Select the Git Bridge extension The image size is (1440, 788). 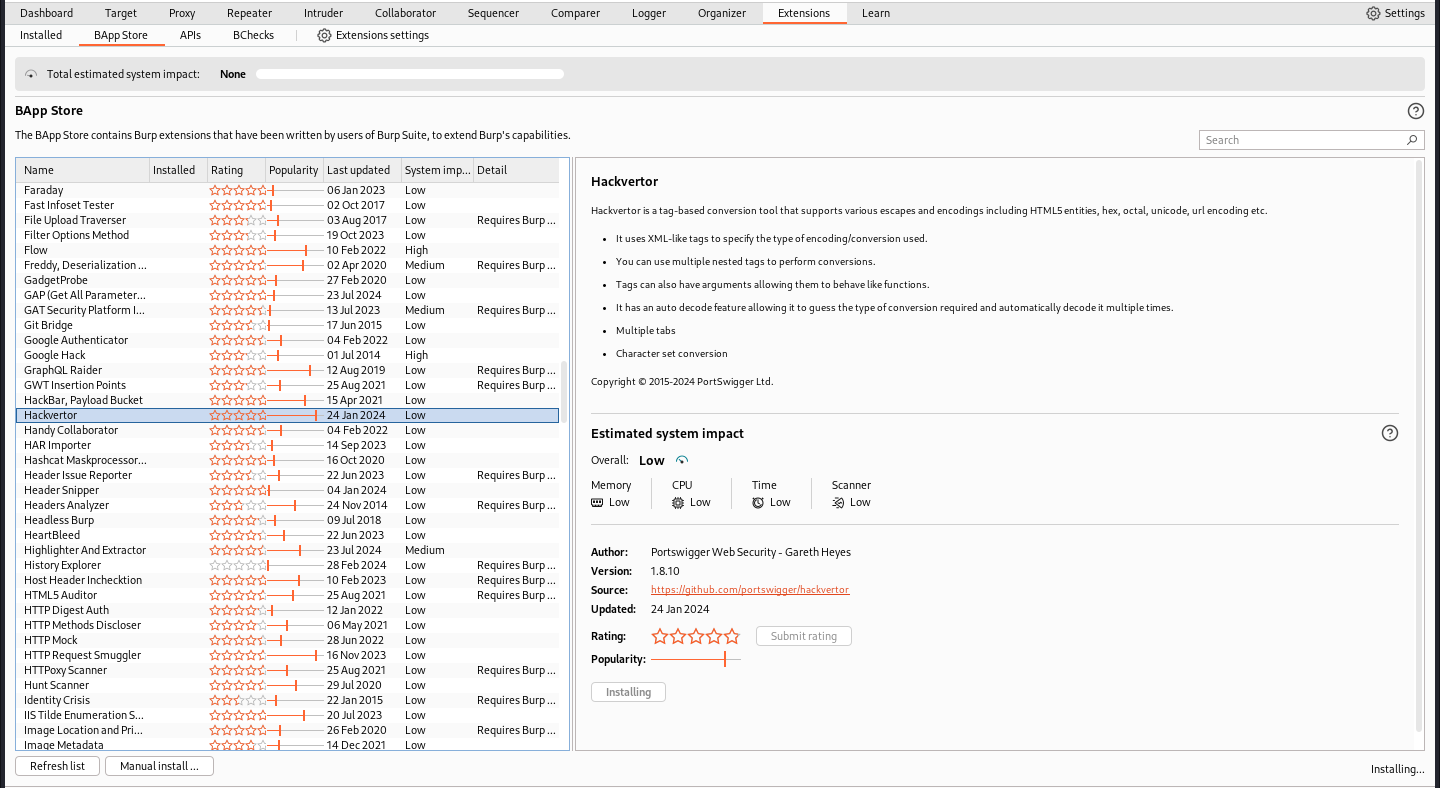click(x=288, y=325)
